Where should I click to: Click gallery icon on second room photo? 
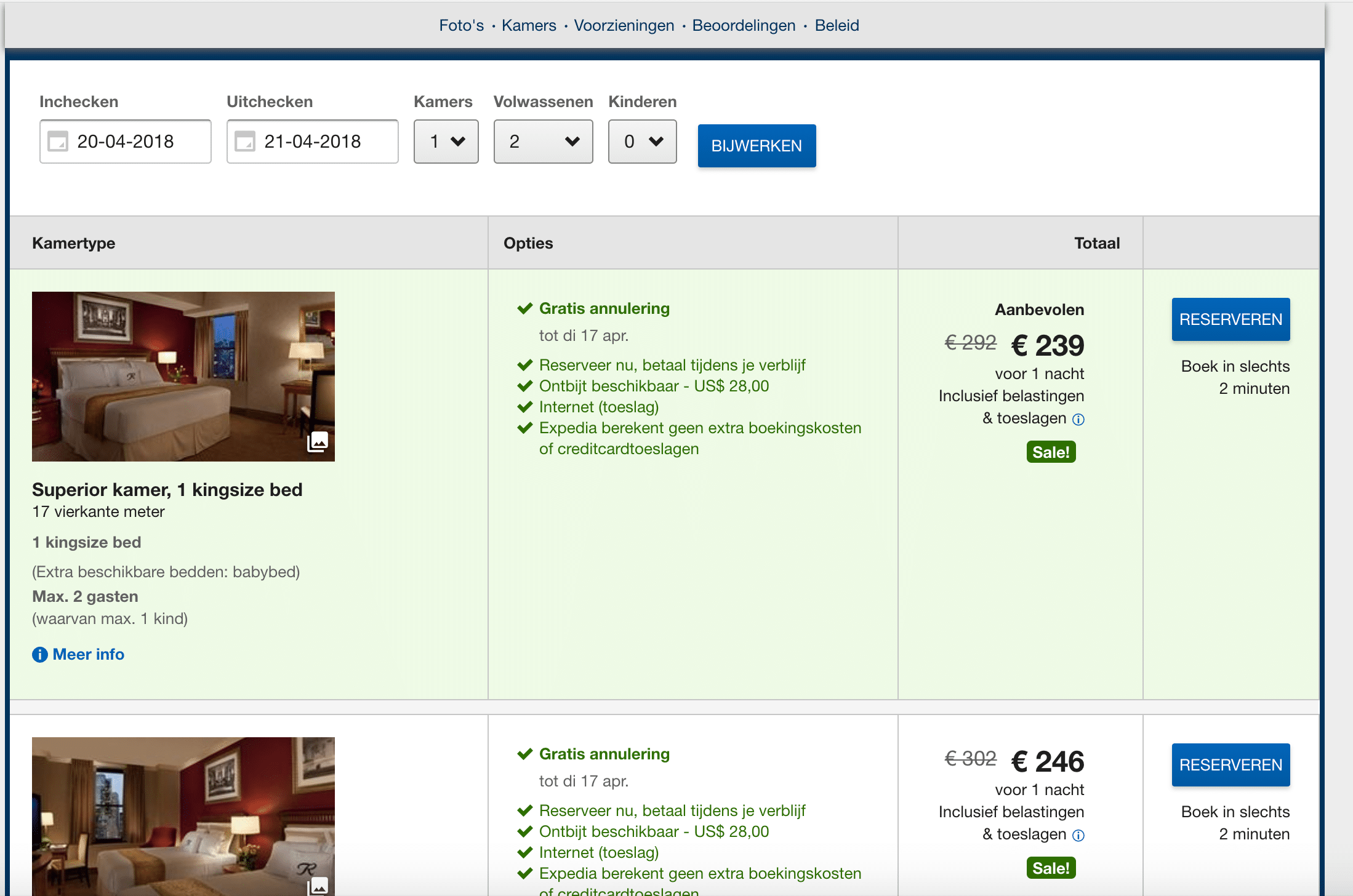(x=318, y=886)
